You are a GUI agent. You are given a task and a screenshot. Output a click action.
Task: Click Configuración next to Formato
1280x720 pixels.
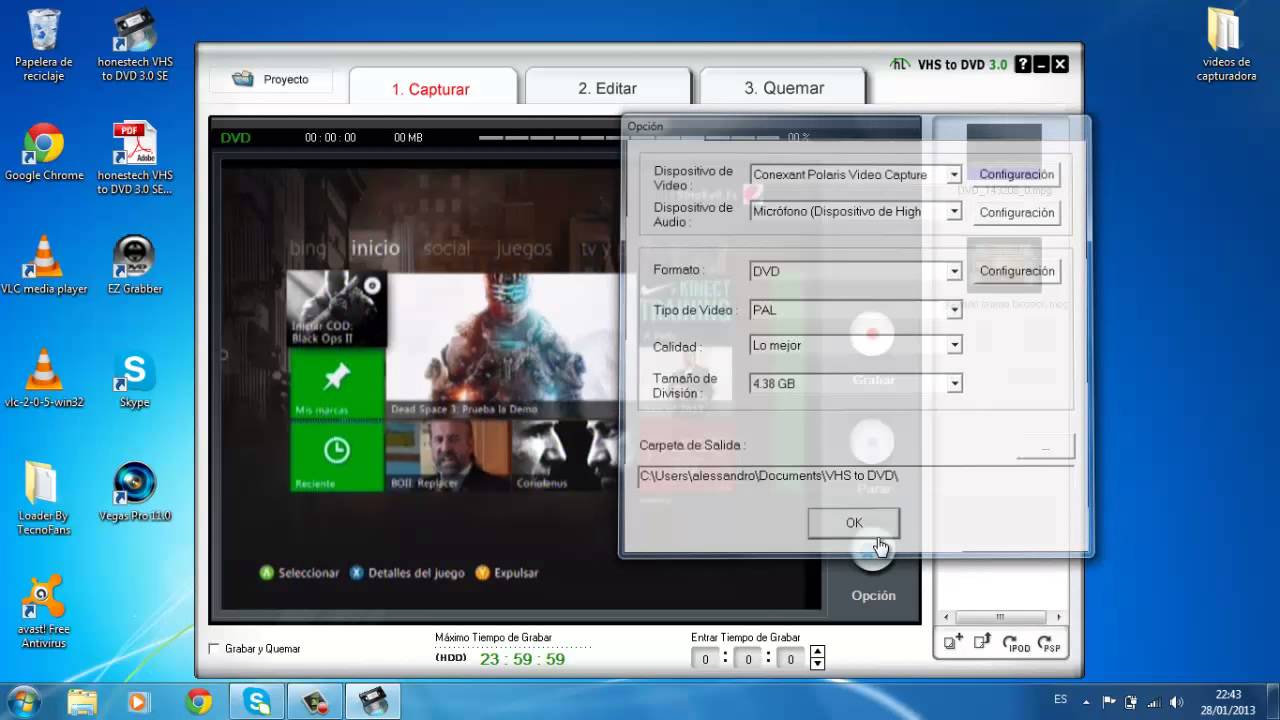point(1016,271)
